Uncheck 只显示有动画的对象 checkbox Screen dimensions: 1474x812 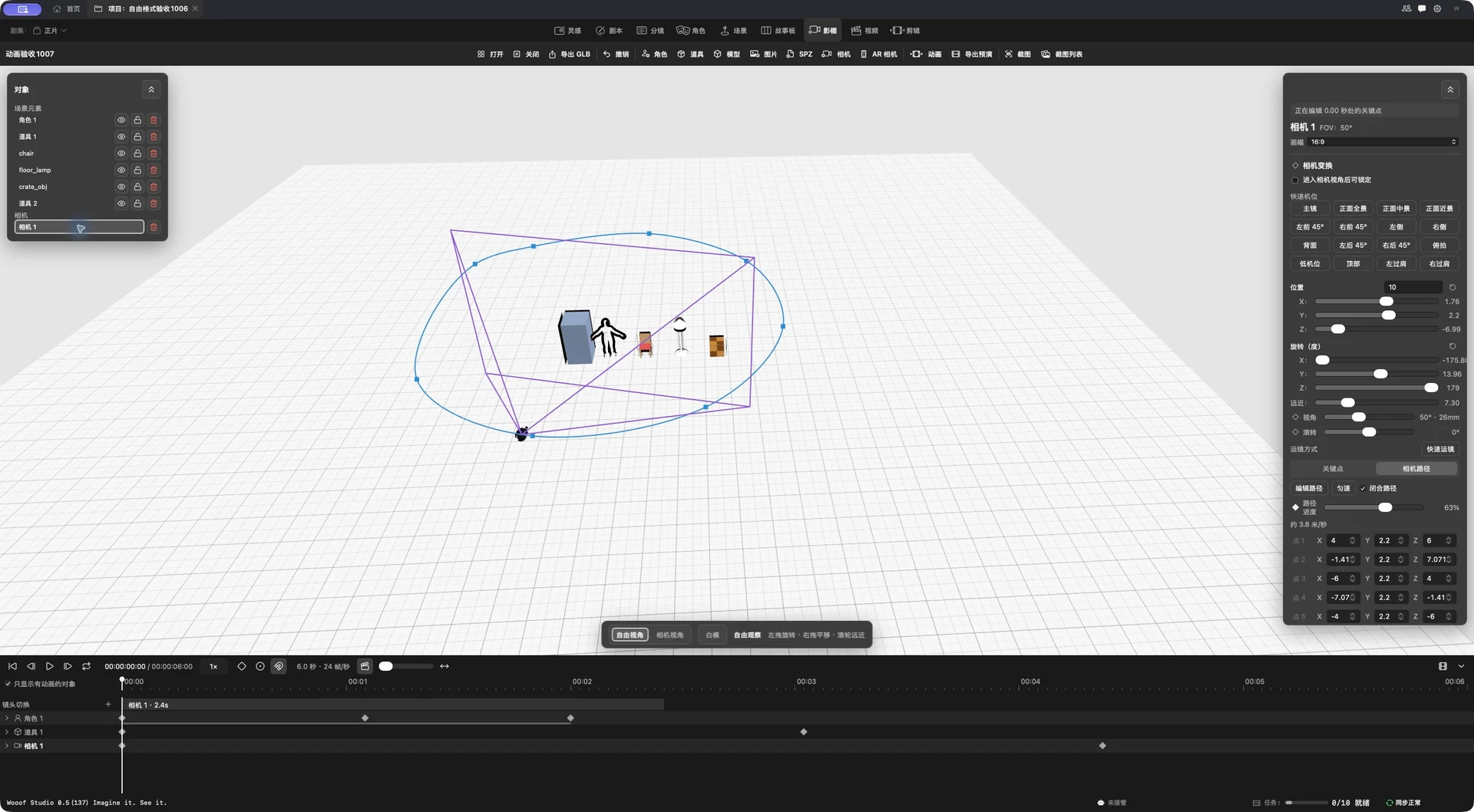pyautogui.click(x=8, y=684)
